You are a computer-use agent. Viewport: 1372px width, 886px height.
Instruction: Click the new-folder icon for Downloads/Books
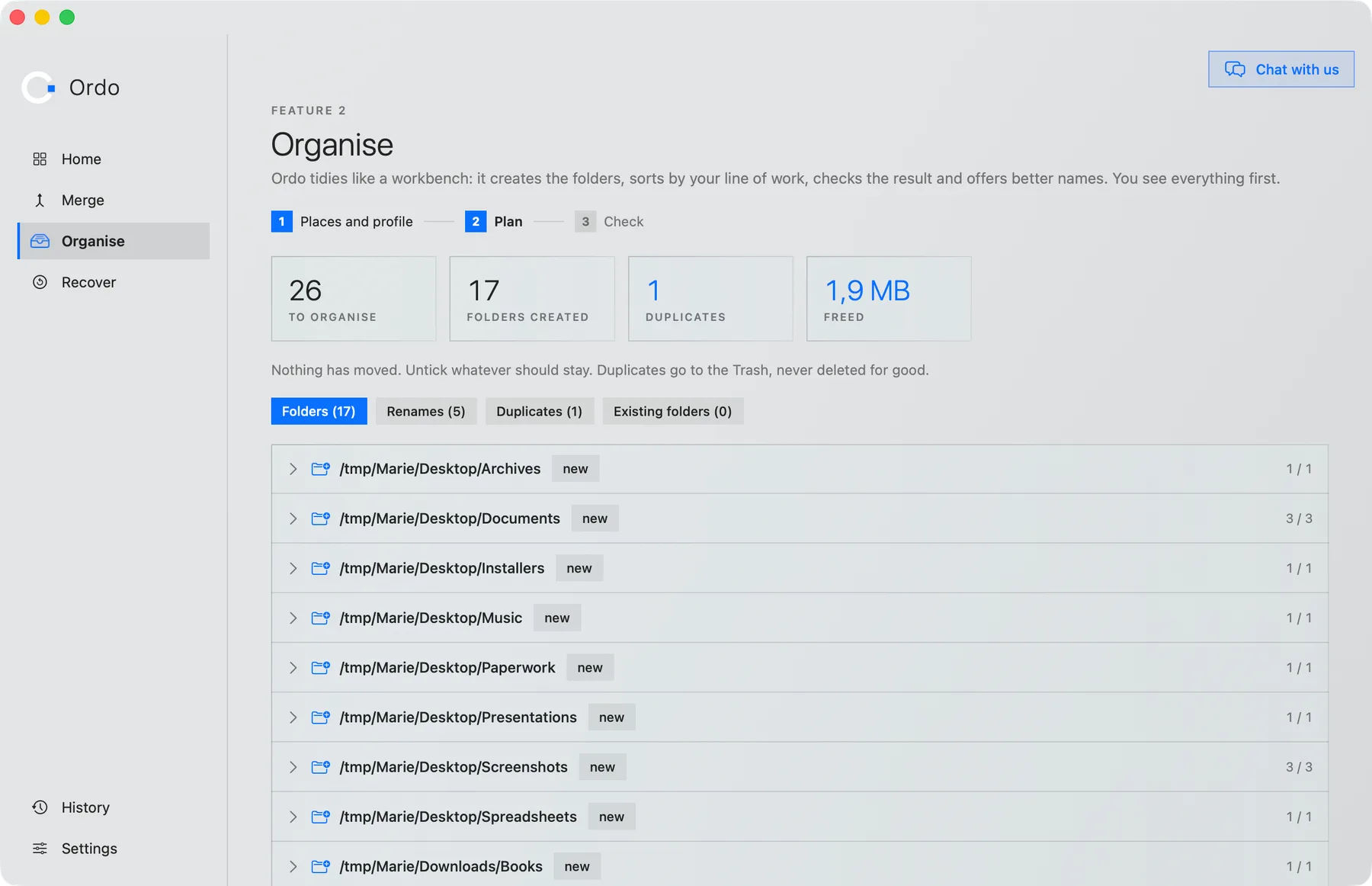[321, 866]
